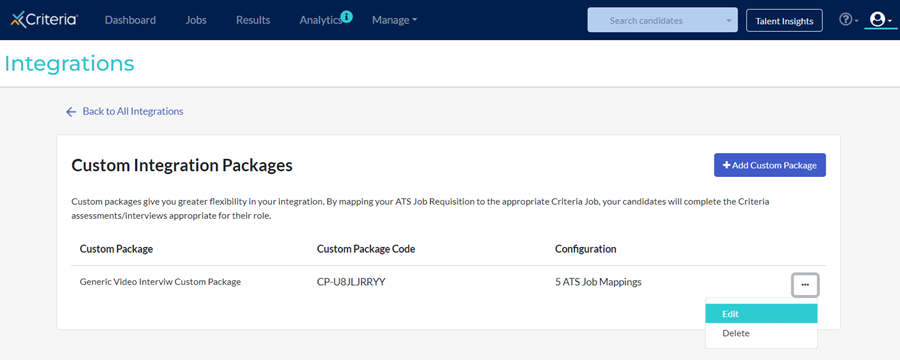Open the three-dot actions menu
The height and width of the screenshot is (360, 900).
805,284
